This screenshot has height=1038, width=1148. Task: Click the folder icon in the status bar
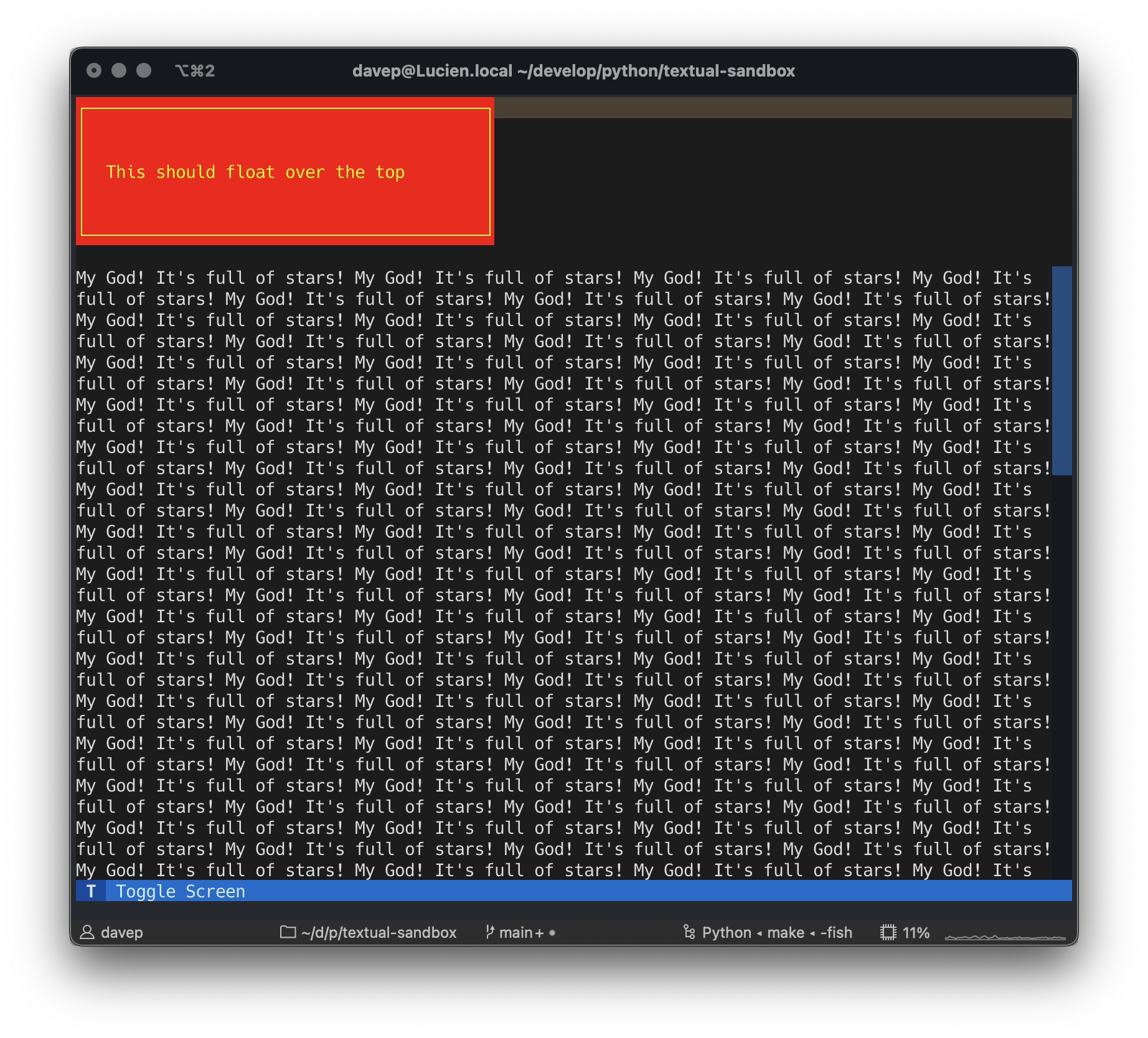click(288, 932)
